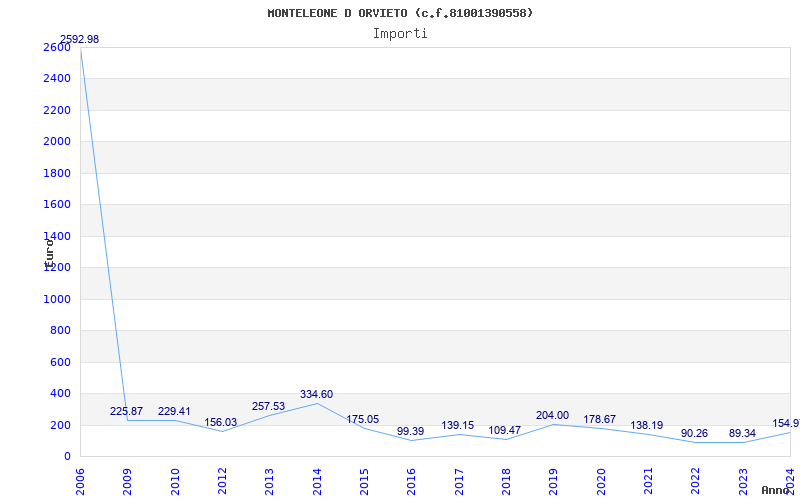Select the 99.39 value label
800x500 pixels.
411,432
